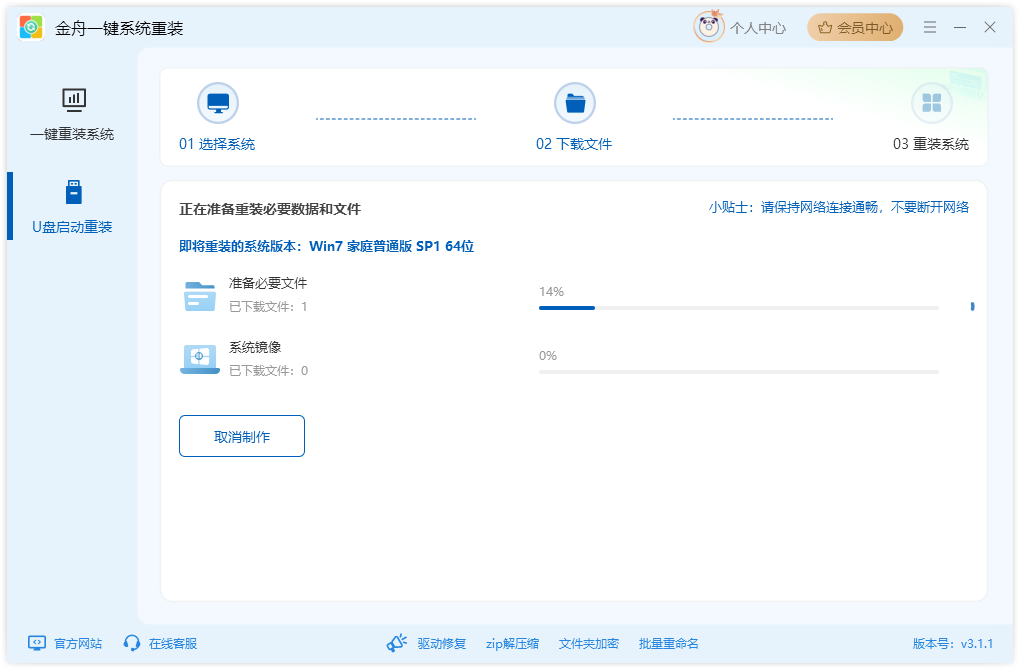Click the step 02 folder icon
1020x670 pixels.
[x=575, y=103]
